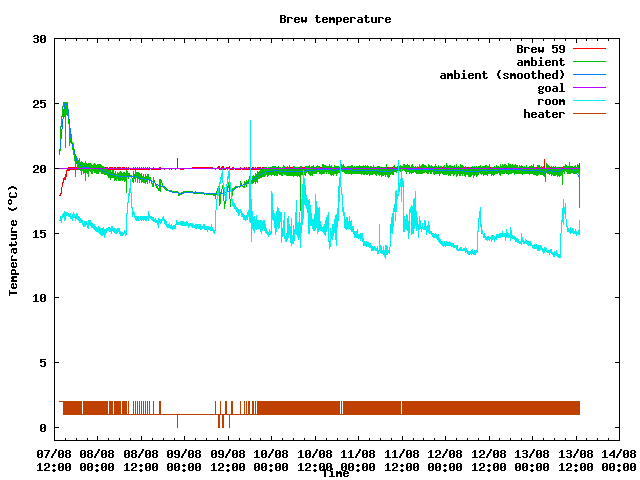Click the magenta goal legend line sample
The image size is (640, 480).
point(589,87)
